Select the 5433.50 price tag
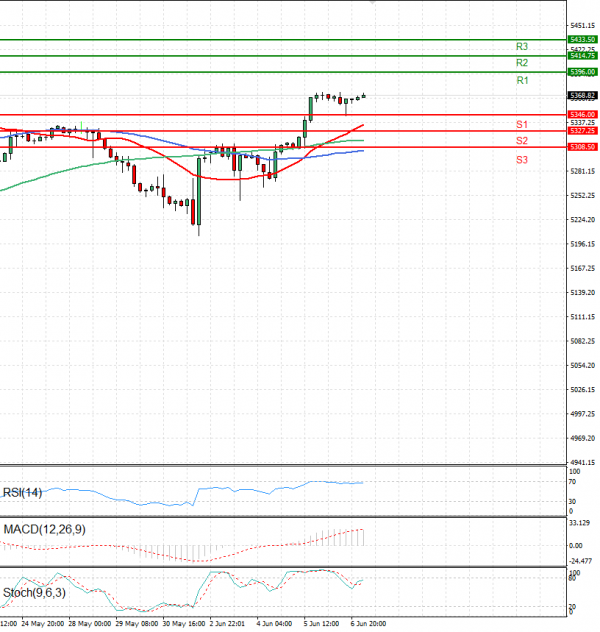Viewport: 600px width, 632px height. tap(583, 40)
